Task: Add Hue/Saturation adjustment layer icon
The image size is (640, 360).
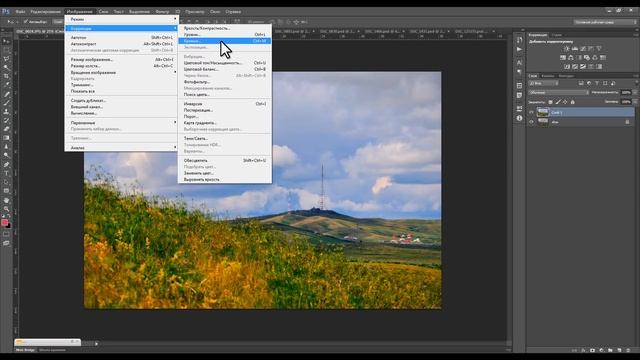Action: [563, 58]
